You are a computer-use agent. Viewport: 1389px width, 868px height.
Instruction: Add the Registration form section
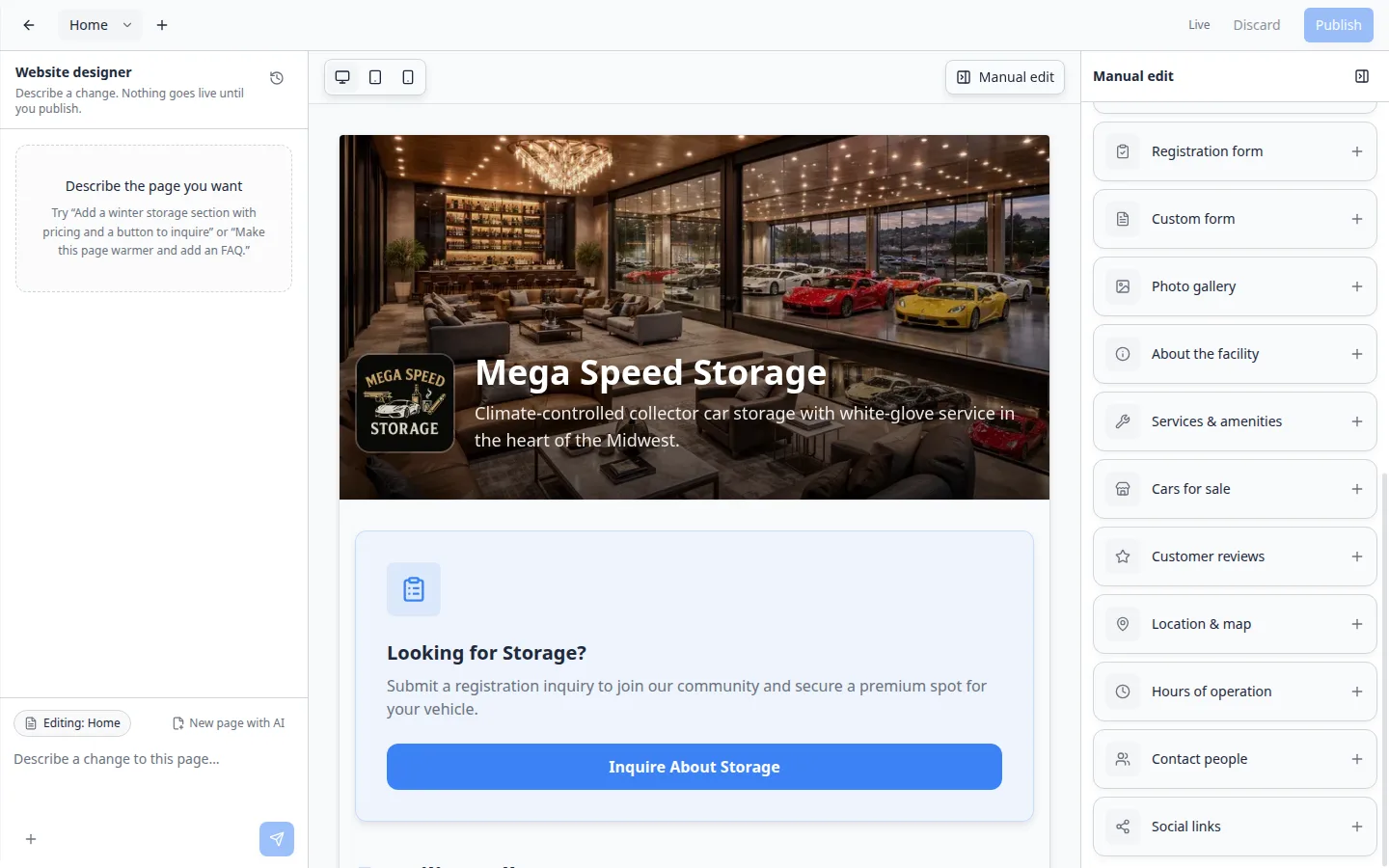click(1357, 151)
